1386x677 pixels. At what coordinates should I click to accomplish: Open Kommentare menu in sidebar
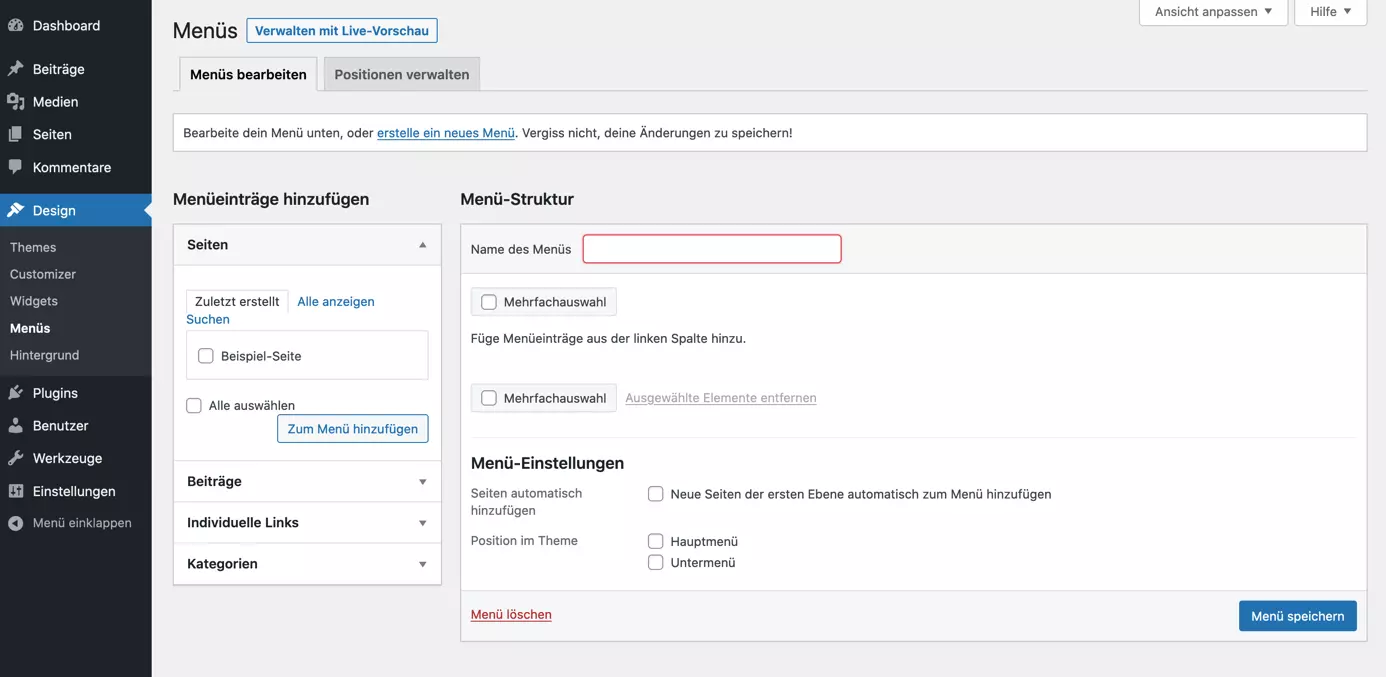pyautogui.click(x=76, y=167)
